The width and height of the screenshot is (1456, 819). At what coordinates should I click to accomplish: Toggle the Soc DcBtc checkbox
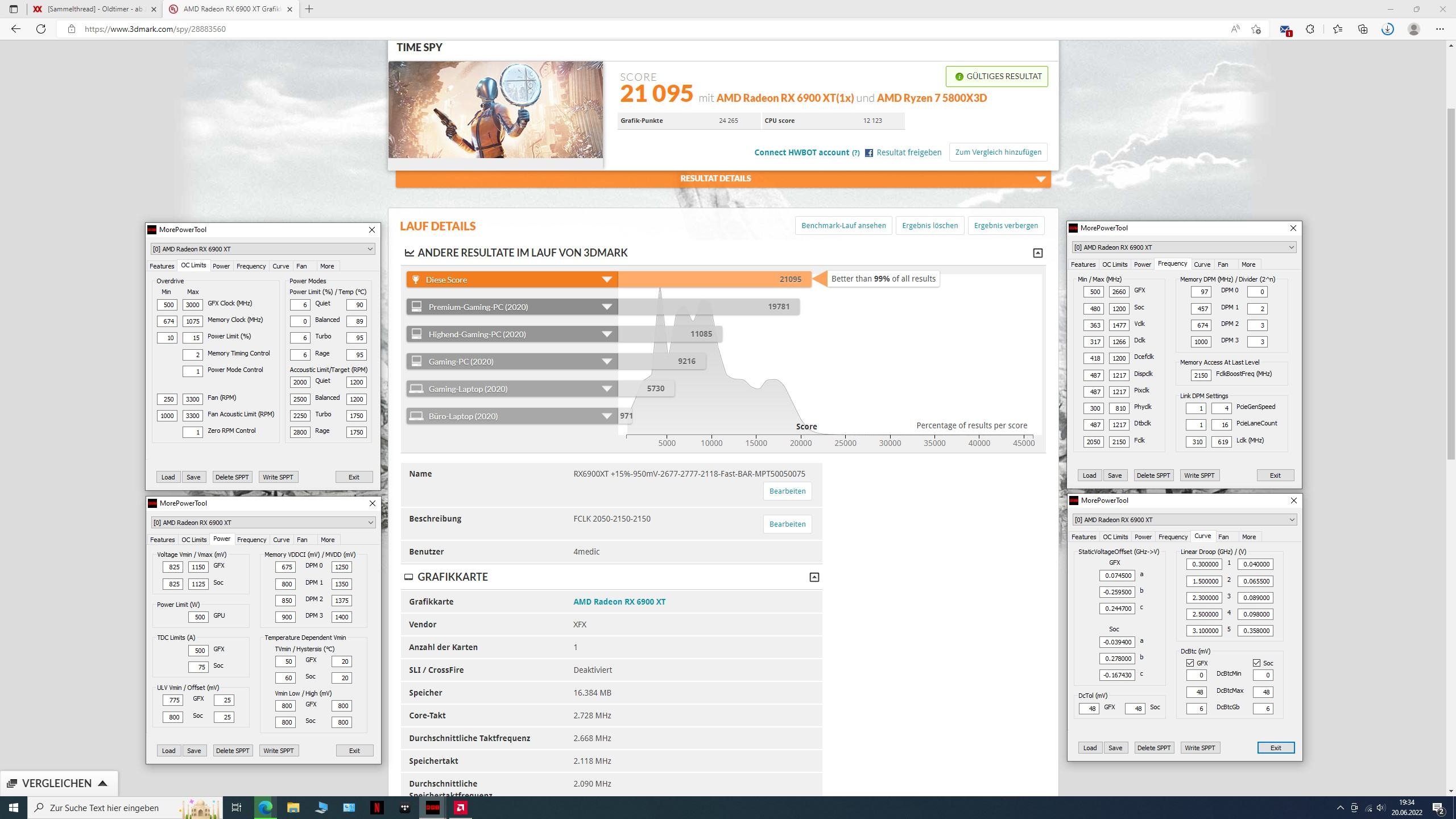1256,663
